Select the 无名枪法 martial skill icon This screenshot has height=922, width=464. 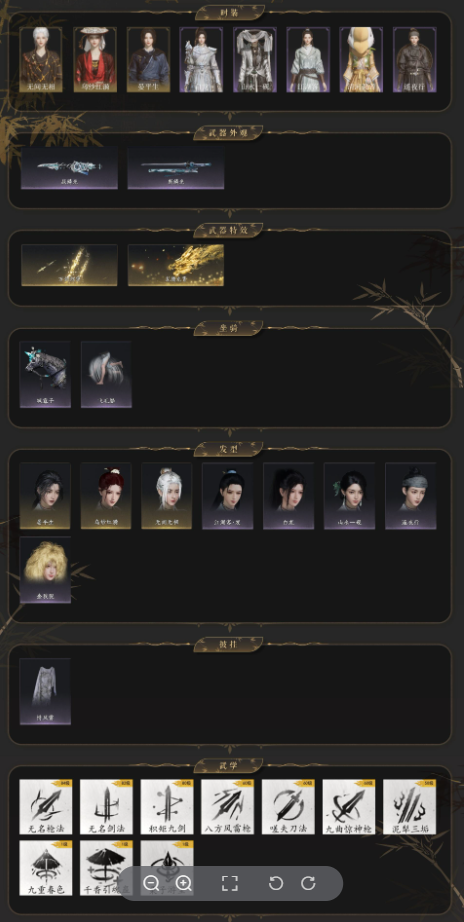pos(46,807)
